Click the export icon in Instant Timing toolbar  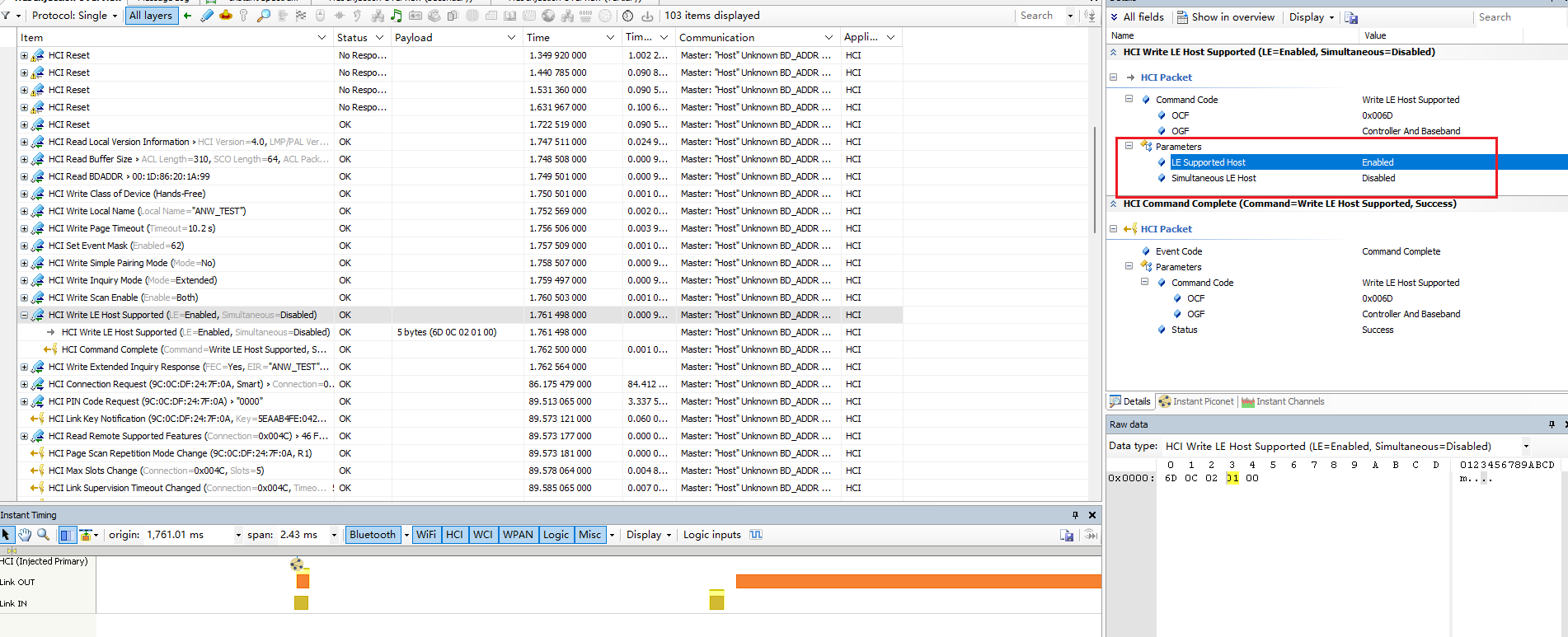click(x=1067, y=535)
